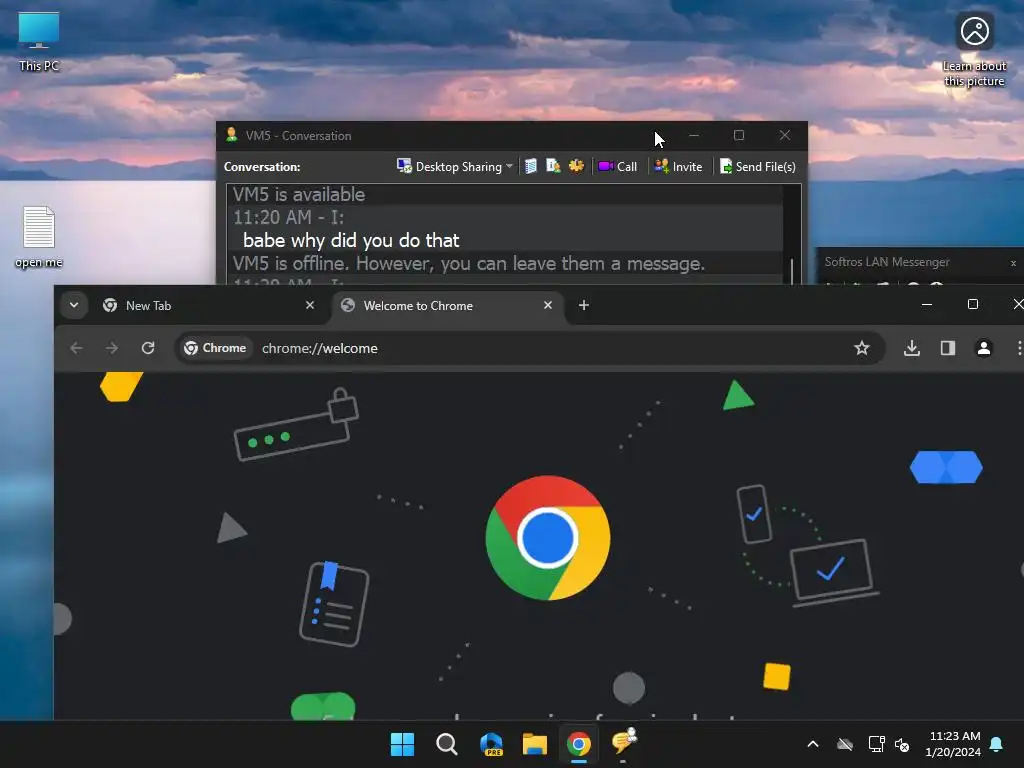
Task: Minimize the Chrome window
Action: [927, 305]
